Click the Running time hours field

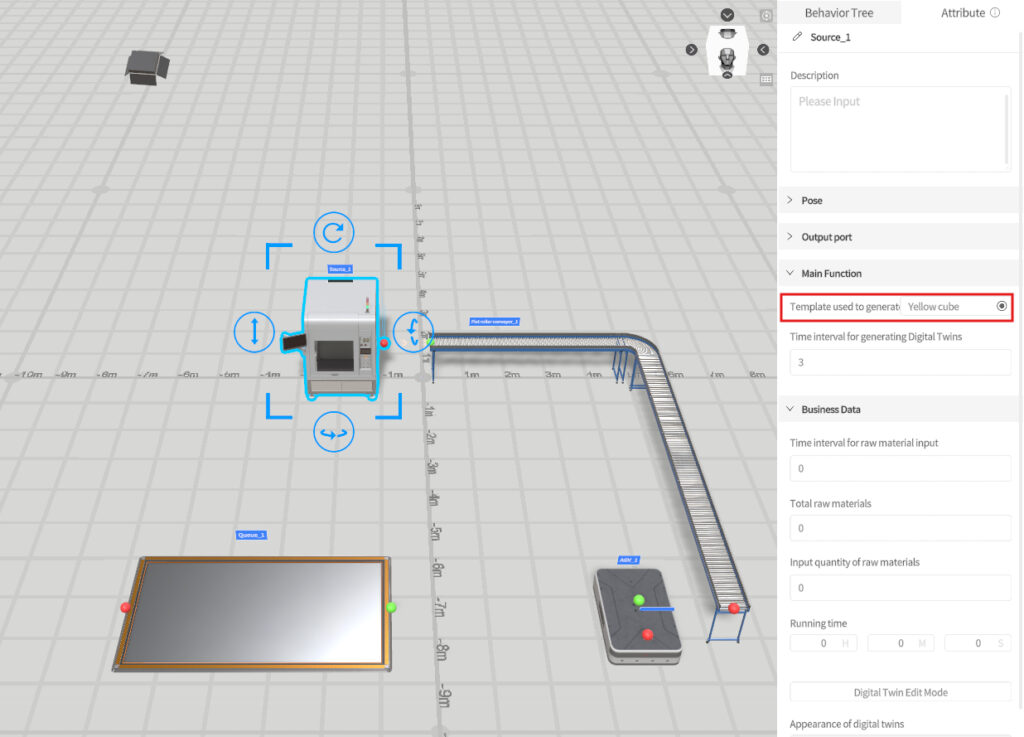pyautogui.click(x=824, y=643)
